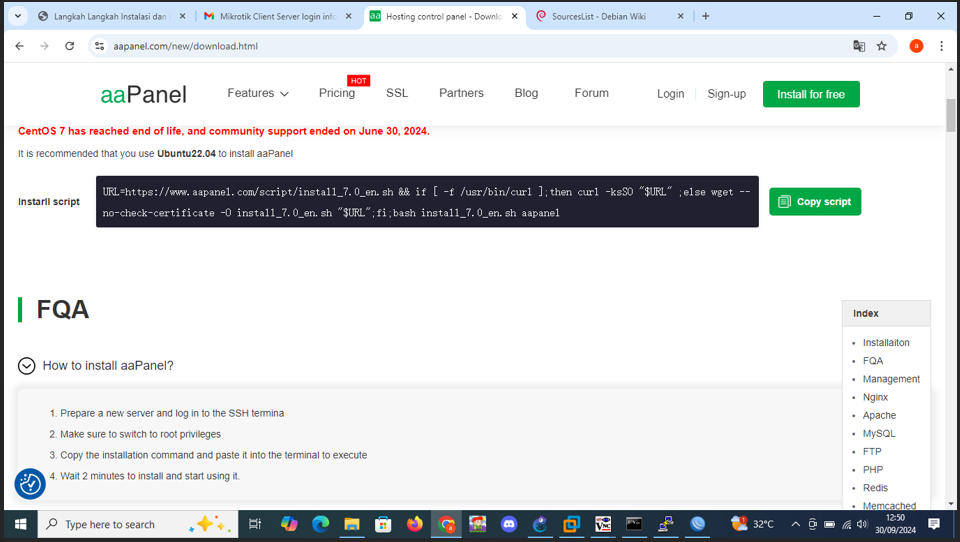
Task: Open SSL menu item
Action: [x=397, y=93]
